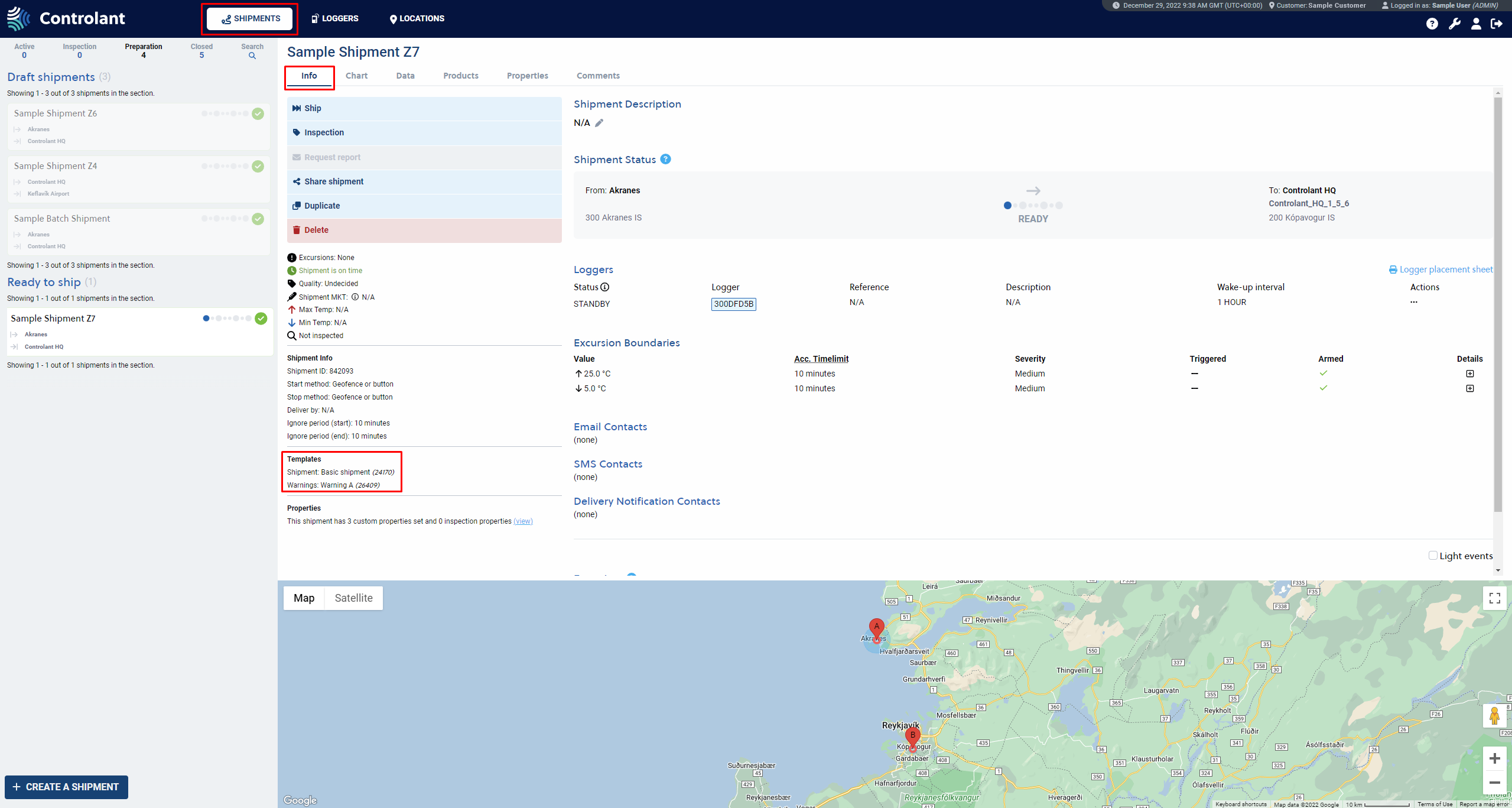
Task: Open logger 300DFD5B link
Action: click(734, 304)
